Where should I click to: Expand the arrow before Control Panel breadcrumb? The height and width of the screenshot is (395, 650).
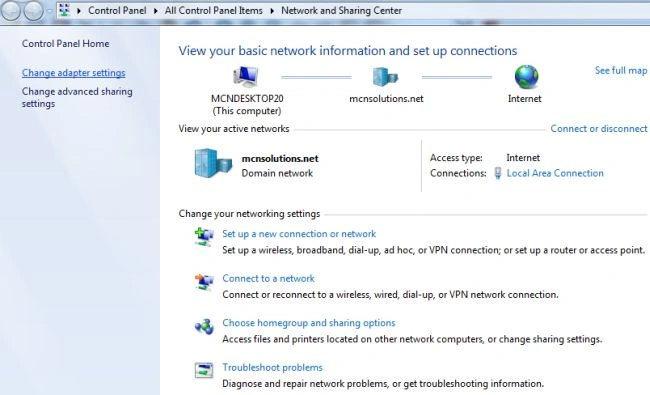78,11
